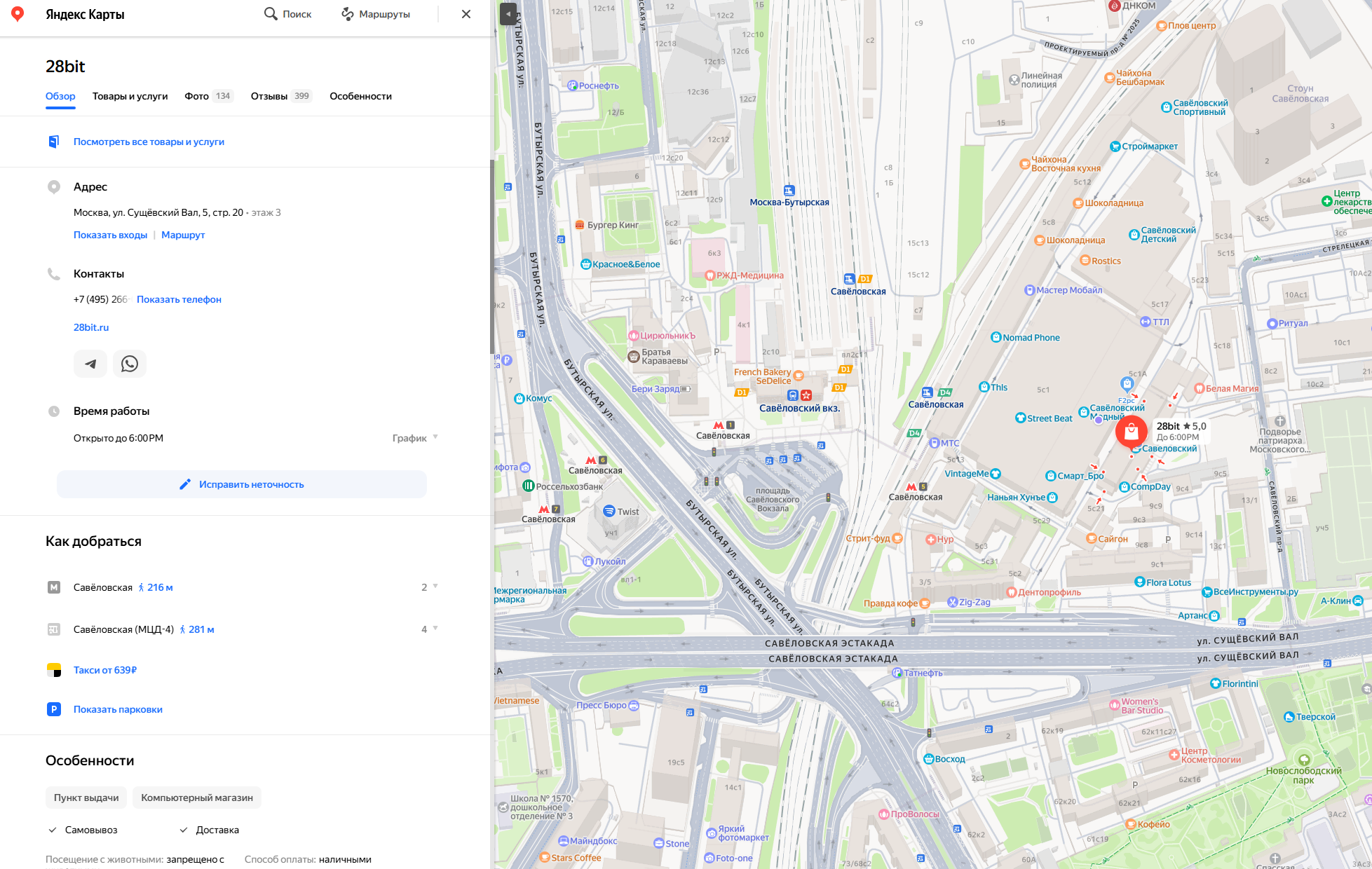Open the Фото tab
1372x869 pixels.
coord(197,96)
